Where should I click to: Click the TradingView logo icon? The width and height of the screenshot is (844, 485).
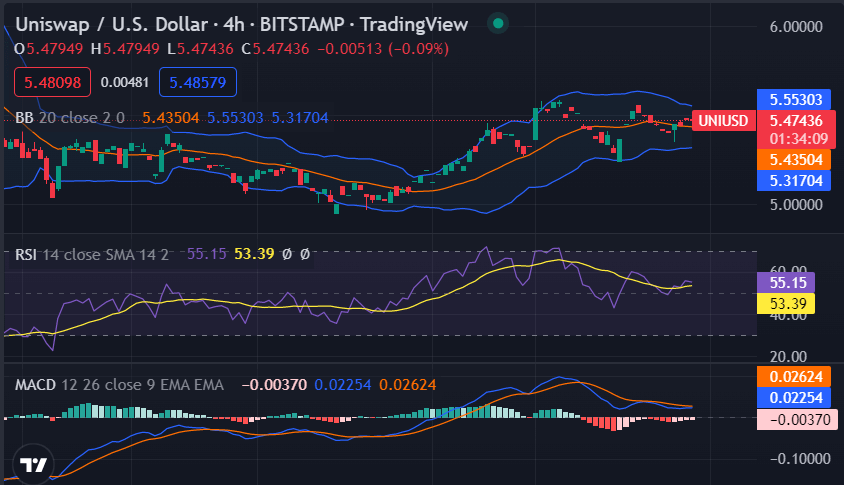tap(33, 463)
